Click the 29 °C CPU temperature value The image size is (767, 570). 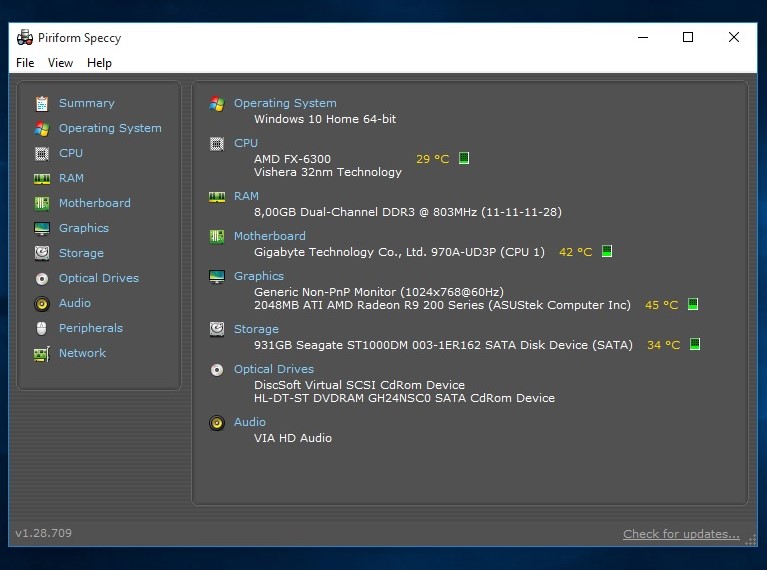coord(432,159)
